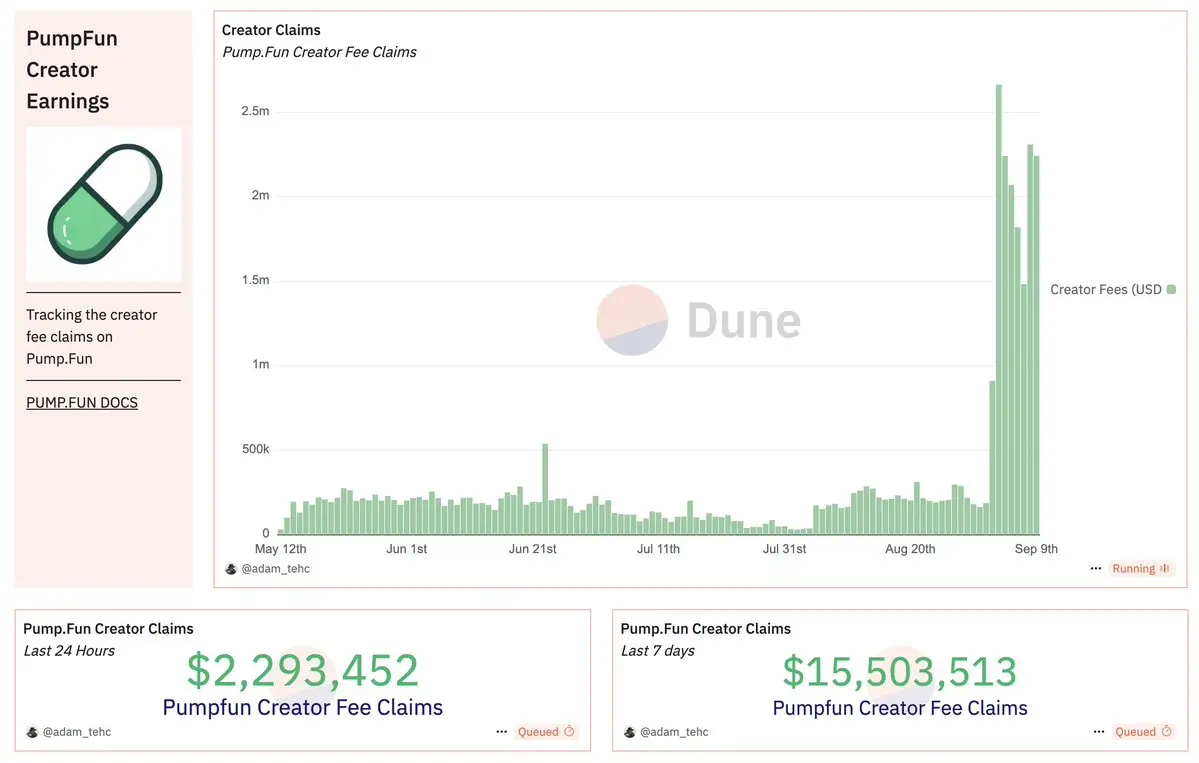Click the Sep 9th axis label
The width and height of the screenshot is (1199, 763).
pos(1036,549)
